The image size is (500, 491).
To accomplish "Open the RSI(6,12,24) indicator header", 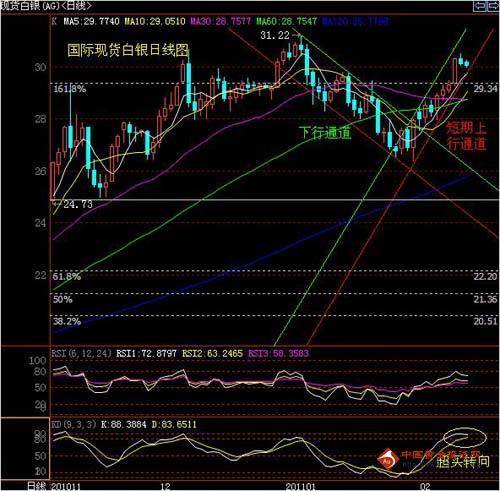I will click(81, 353).
